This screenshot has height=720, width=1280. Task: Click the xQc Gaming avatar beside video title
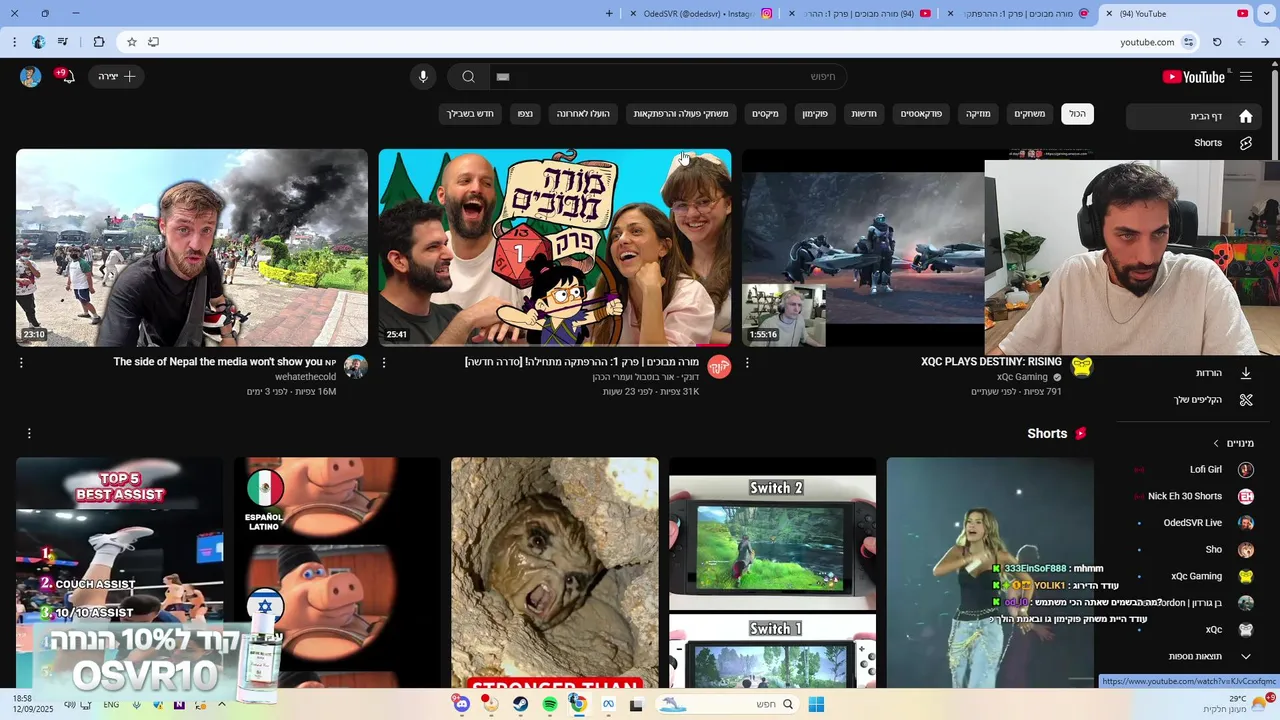point(1081,366)
